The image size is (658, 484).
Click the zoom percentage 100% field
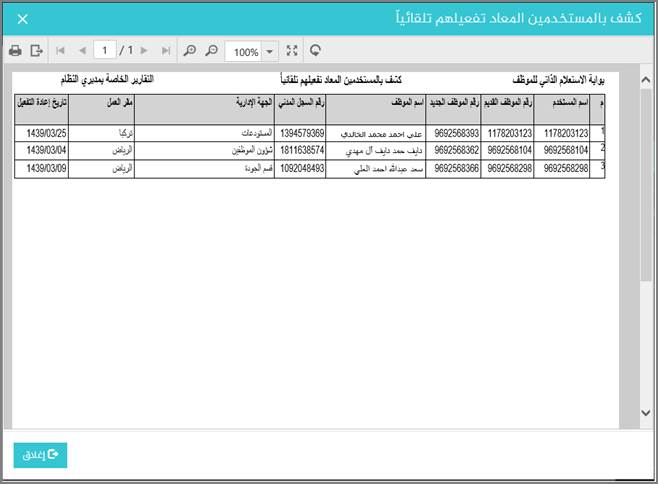pos(243,52)
